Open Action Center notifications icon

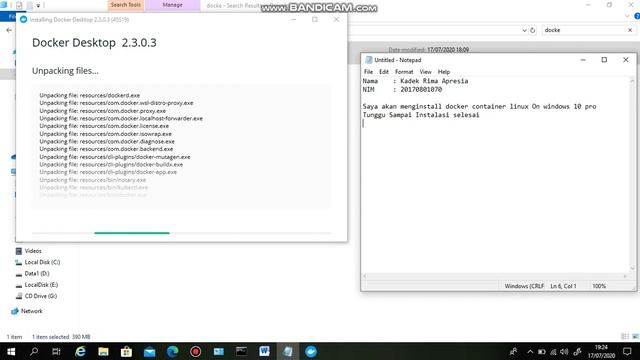click(x=627, y=351)
